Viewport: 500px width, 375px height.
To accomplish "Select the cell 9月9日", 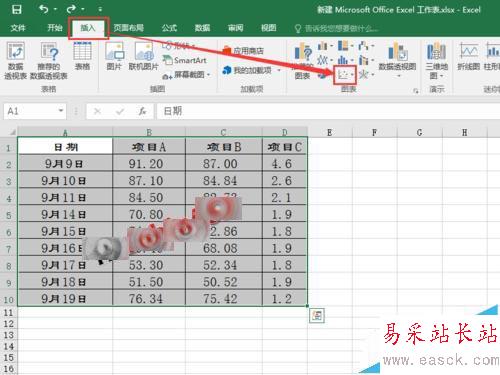I will point(65,164).
